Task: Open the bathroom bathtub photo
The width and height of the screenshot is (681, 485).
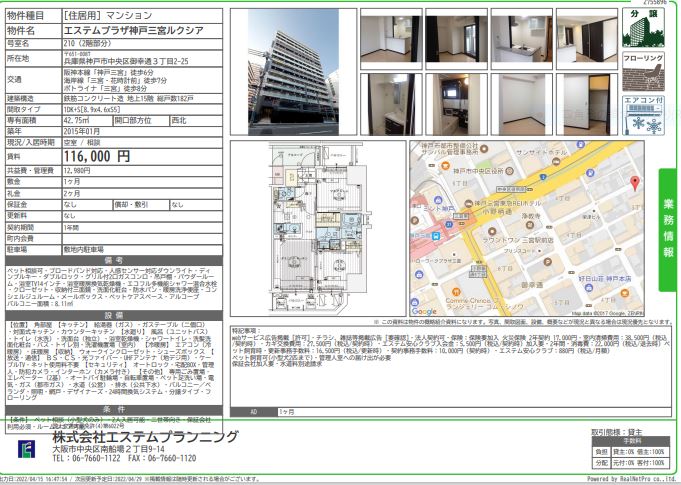Action: tap(456, 104)
